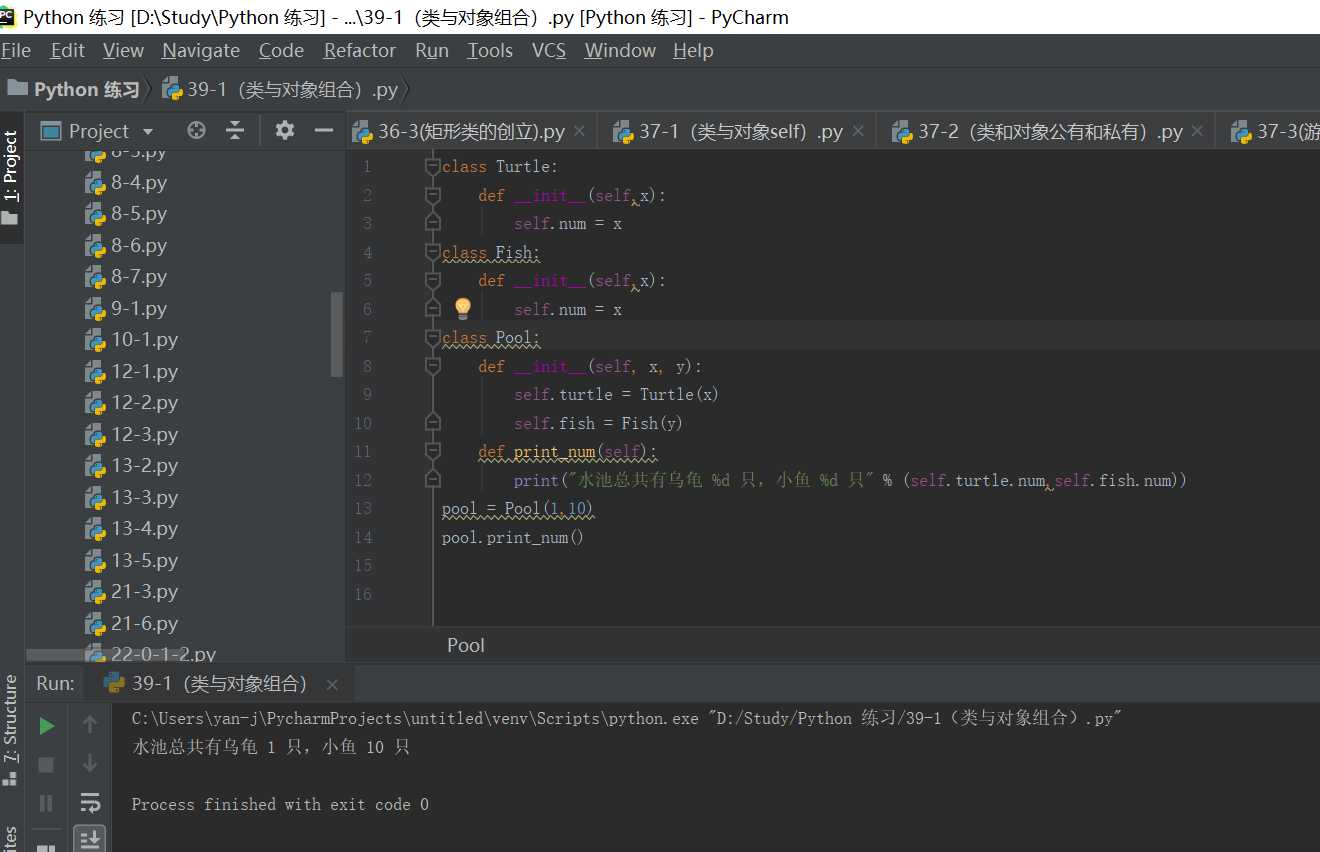Open the Window menu

coord(620,50)
